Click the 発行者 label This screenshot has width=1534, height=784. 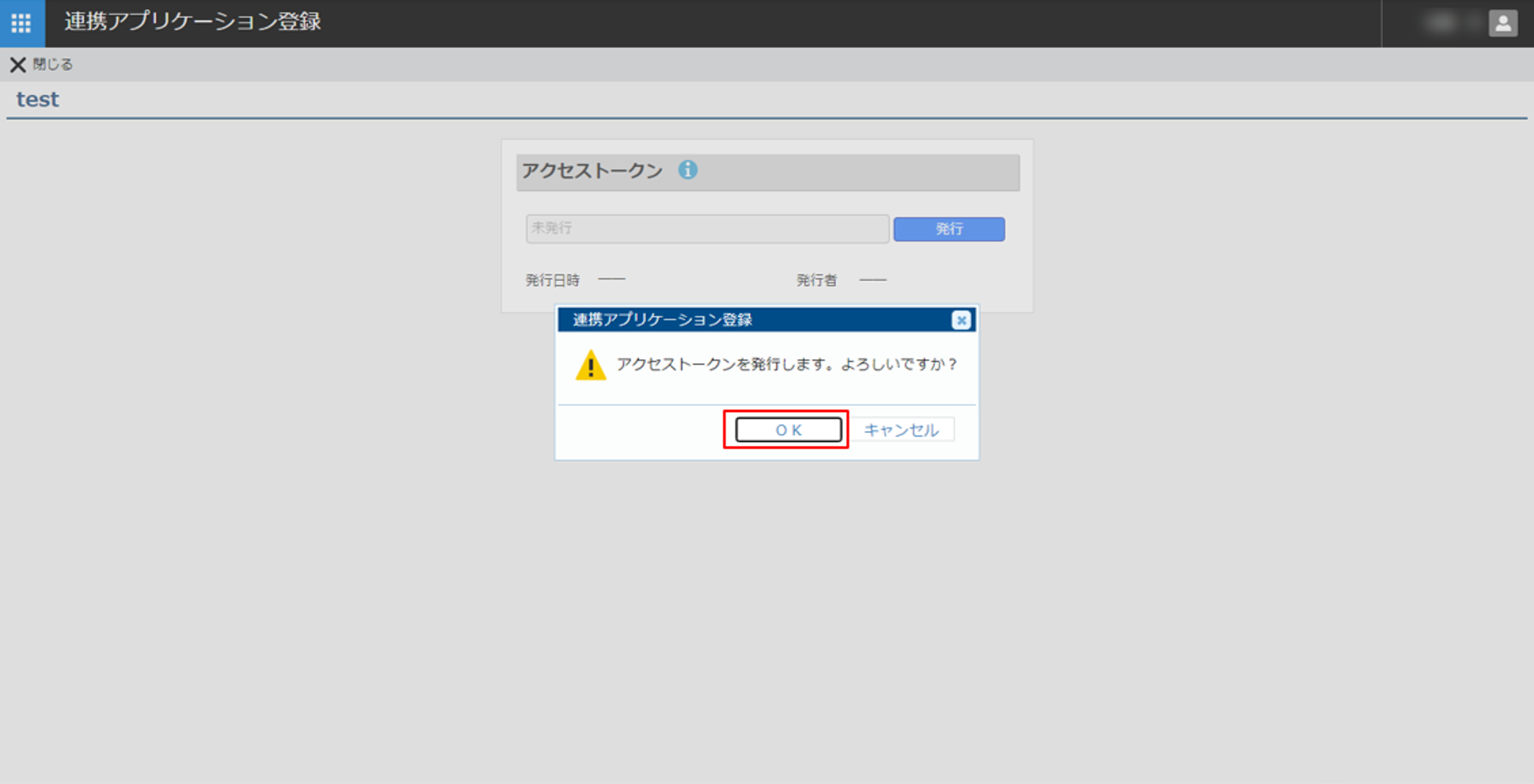817,280
